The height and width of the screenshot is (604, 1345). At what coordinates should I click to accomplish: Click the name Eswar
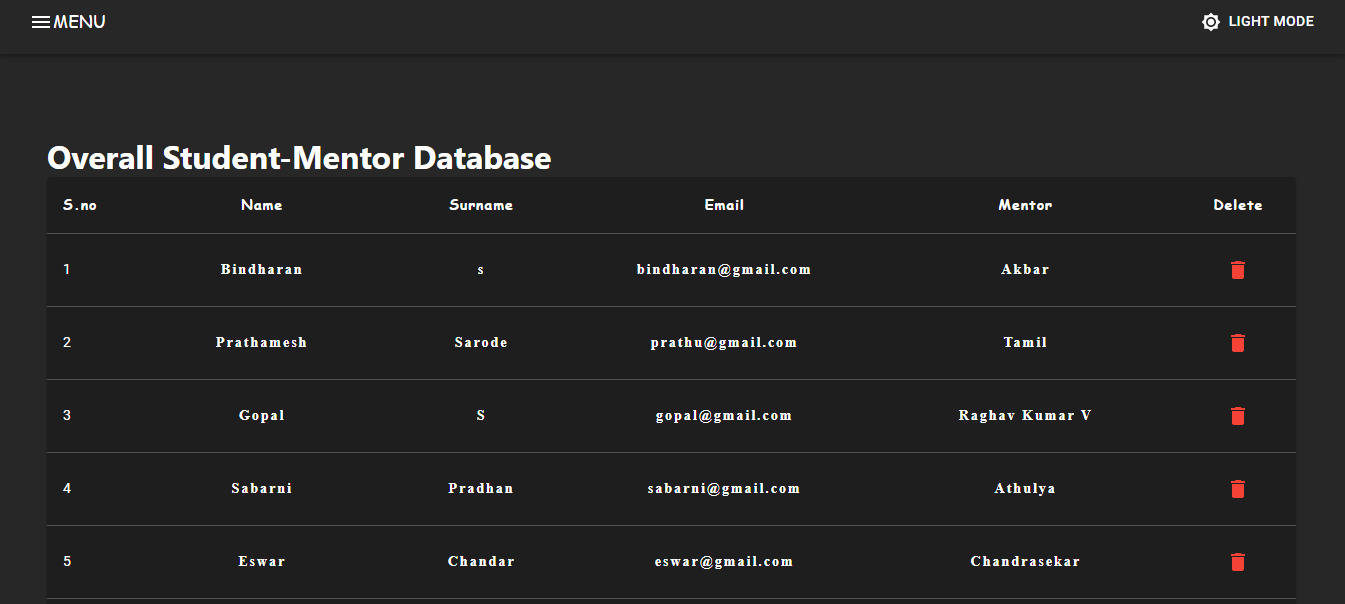[262, 562]
